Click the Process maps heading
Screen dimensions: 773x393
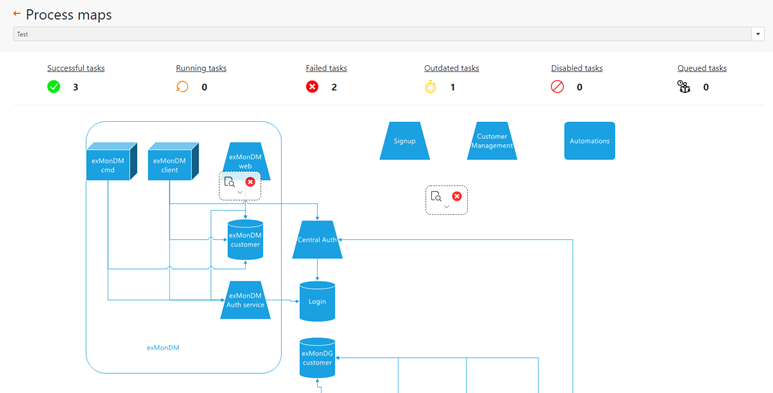pos(69,15)
